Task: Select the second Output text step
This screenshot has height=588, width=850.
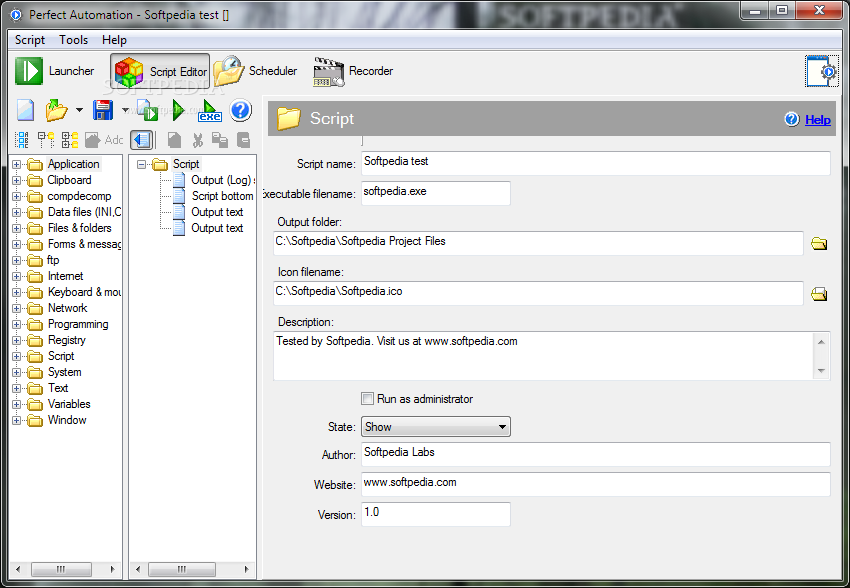Action: click(217, 228)
